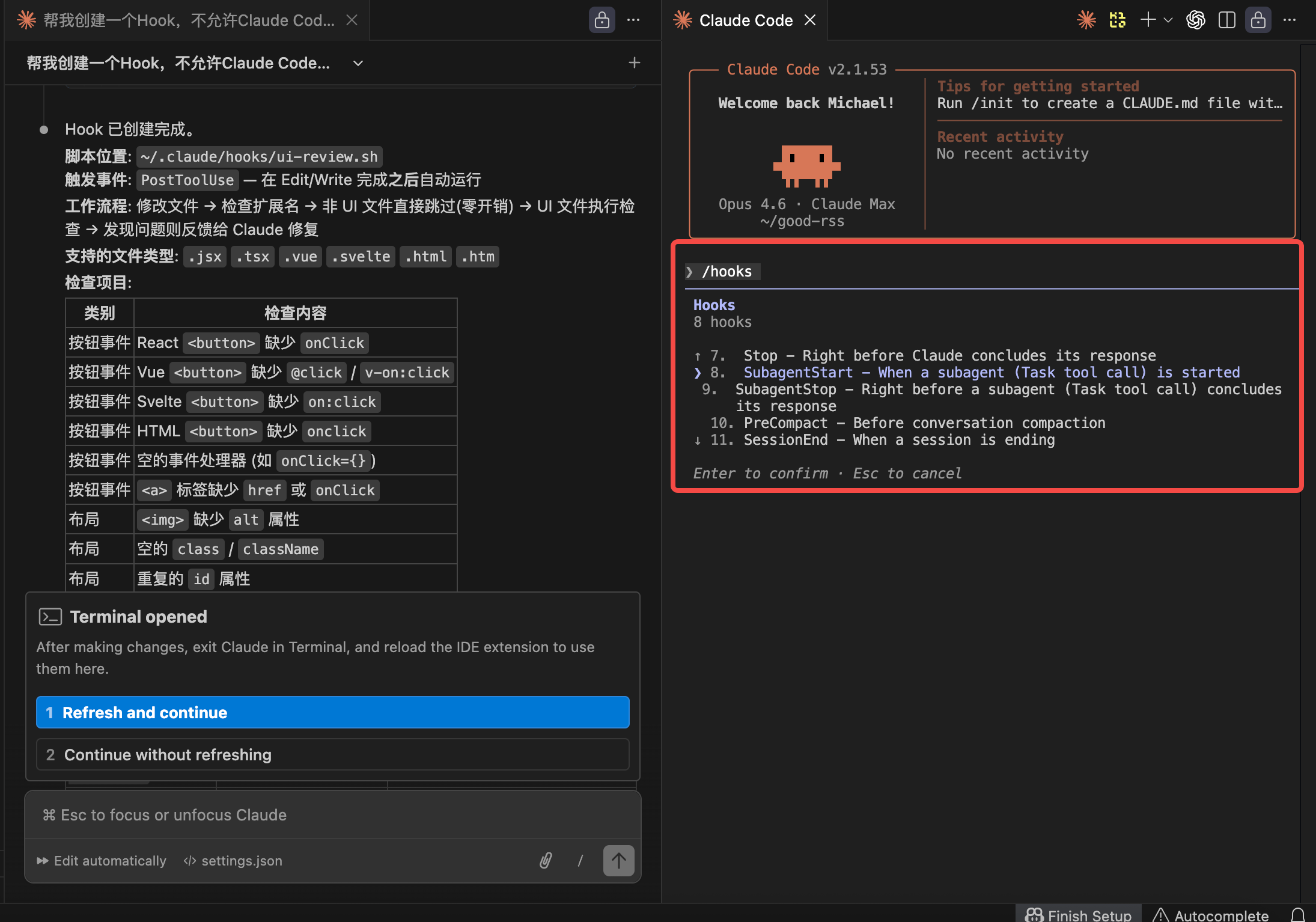The width and height of the screenshot is (1316, 922).
Task: Open the settings.json file reference
Action: click(233, 861)
